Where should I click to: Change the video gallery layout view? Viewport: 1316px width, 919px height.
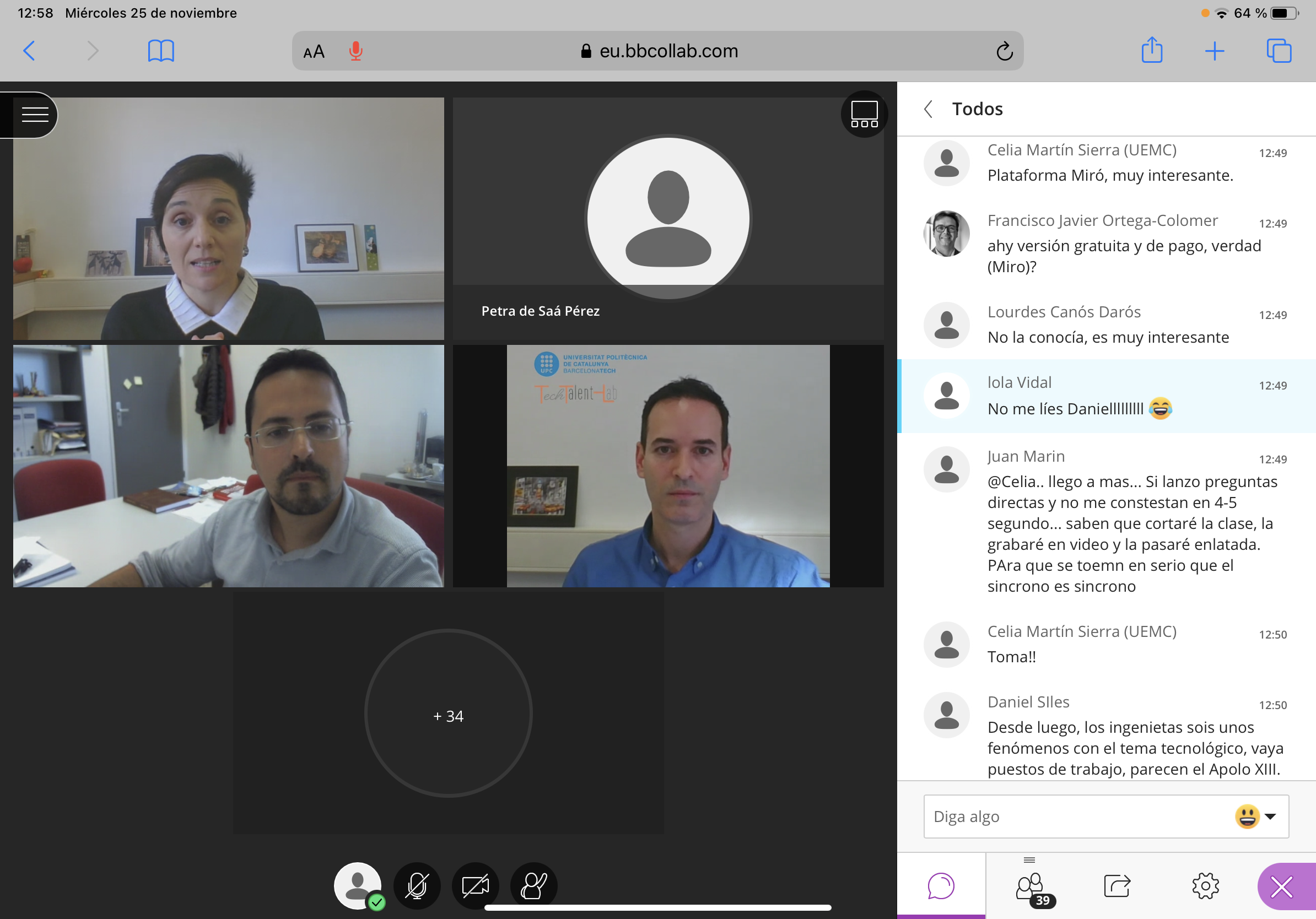(864, 114)
